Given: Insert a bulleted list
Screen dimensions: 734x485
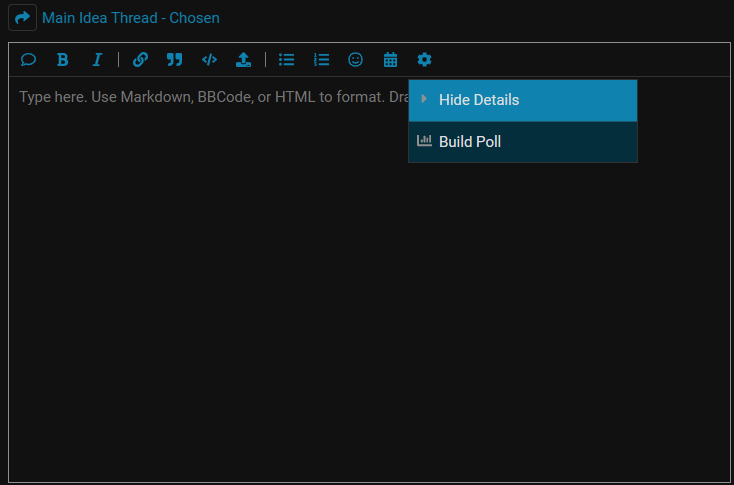Looking at the screenshot, I should pyautogui.click(x=286, y=60).
